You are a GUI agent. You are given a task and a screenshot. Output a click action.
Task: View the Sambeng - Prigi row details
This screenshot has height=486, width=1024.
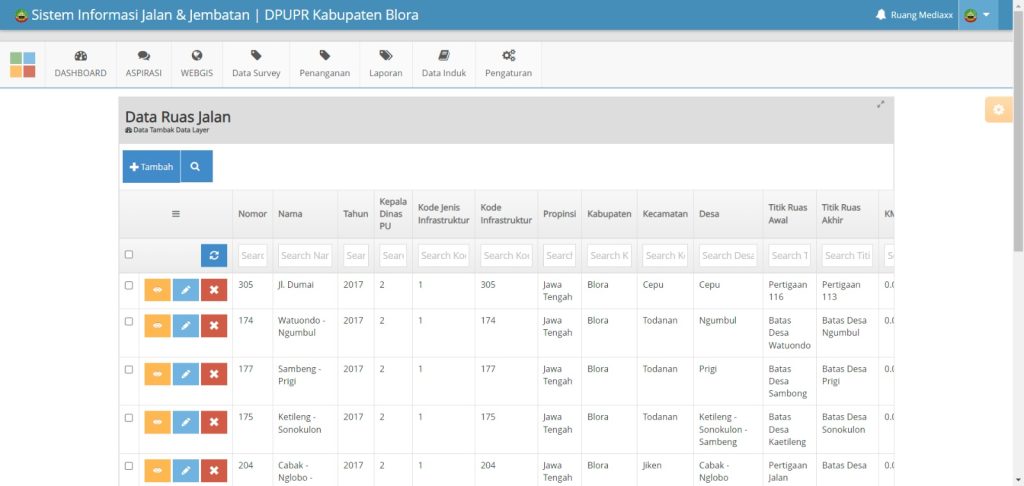pos(157,374)
